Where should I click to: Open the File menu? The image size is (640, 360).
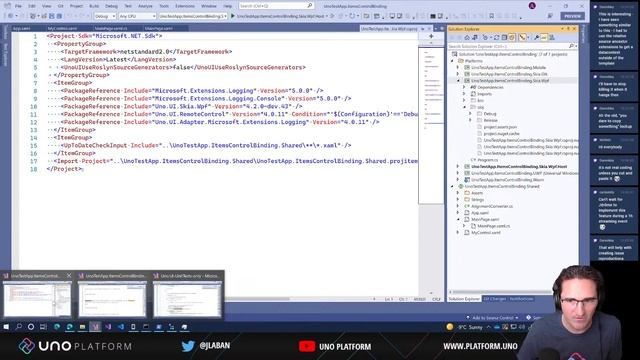[x=18, y=6]
